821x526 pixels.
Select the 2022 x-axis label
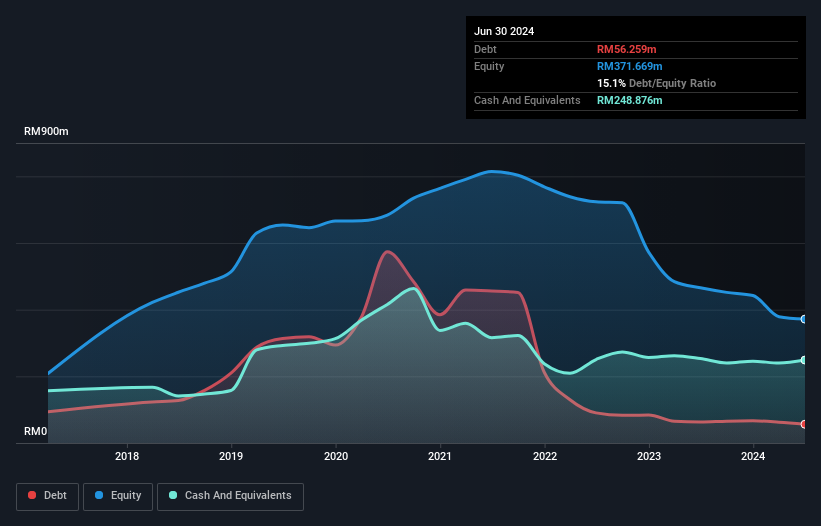click(545, 456)
